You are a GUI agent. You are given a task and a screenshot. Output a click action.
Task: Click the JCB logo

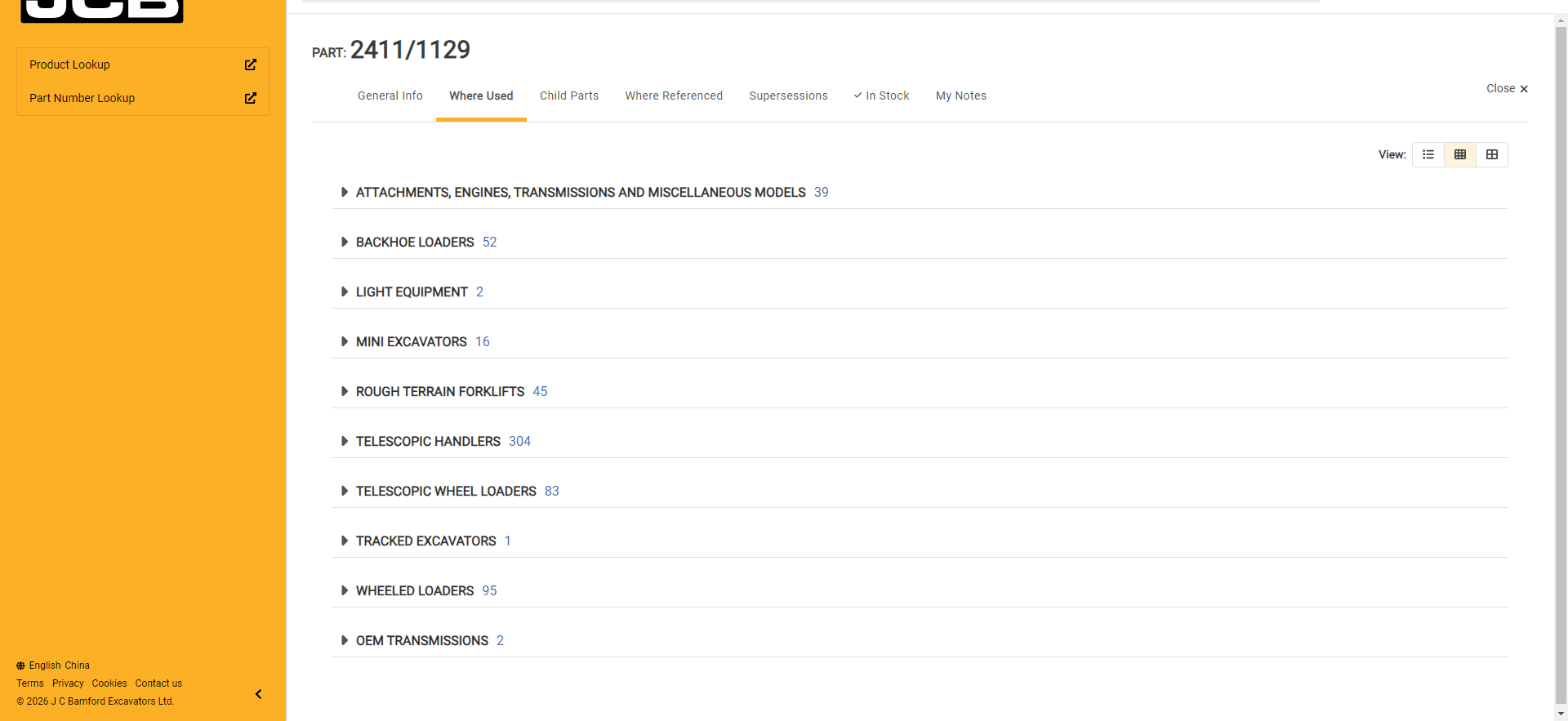102,10
